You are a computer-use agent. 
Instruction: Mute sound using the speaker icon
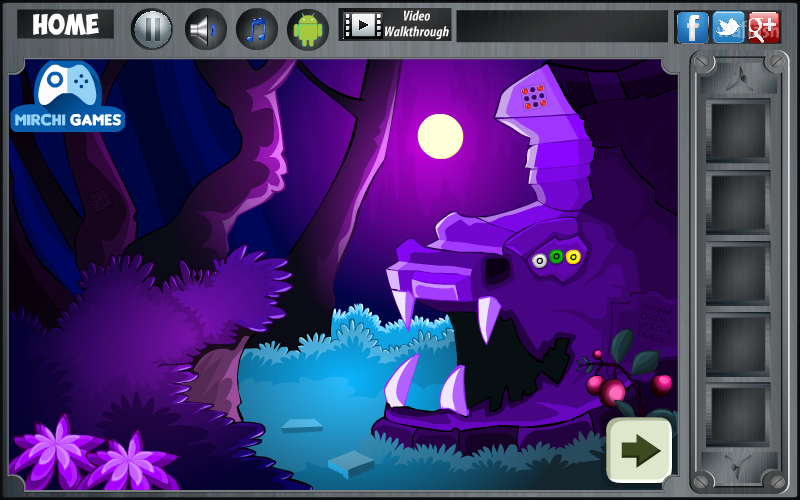(x=205, y=29)
